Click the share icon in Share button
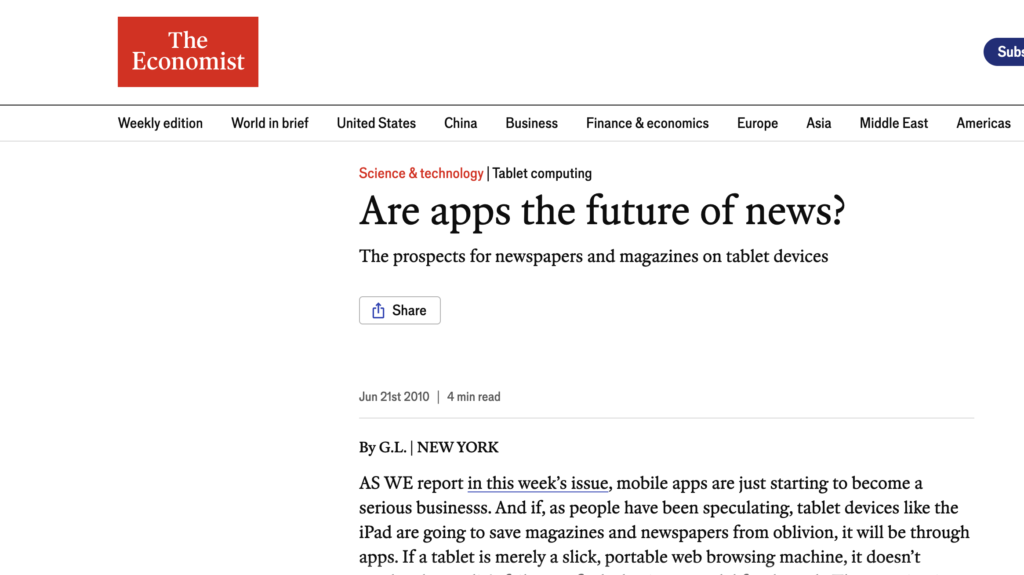 tap(378, 311)
